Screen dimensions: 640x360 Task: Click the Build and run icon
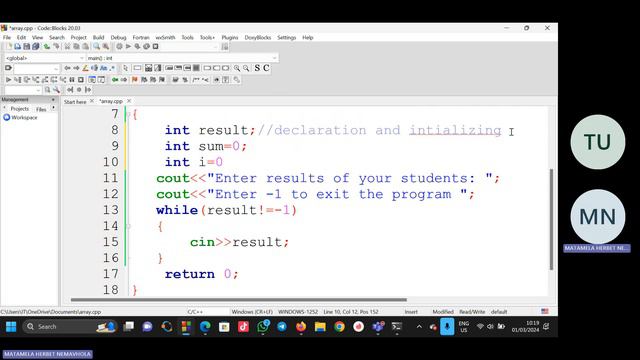click(x=137, y=47)
